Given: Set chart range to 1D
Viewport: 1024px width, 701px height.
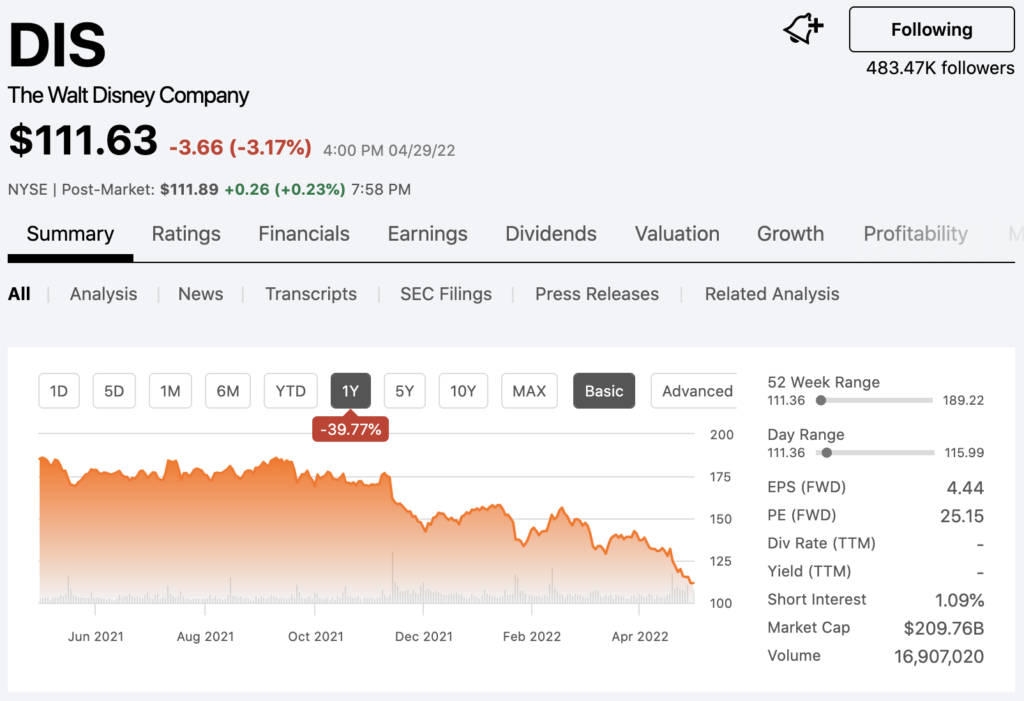Looking at the screenshot, I should coord(59,391).
